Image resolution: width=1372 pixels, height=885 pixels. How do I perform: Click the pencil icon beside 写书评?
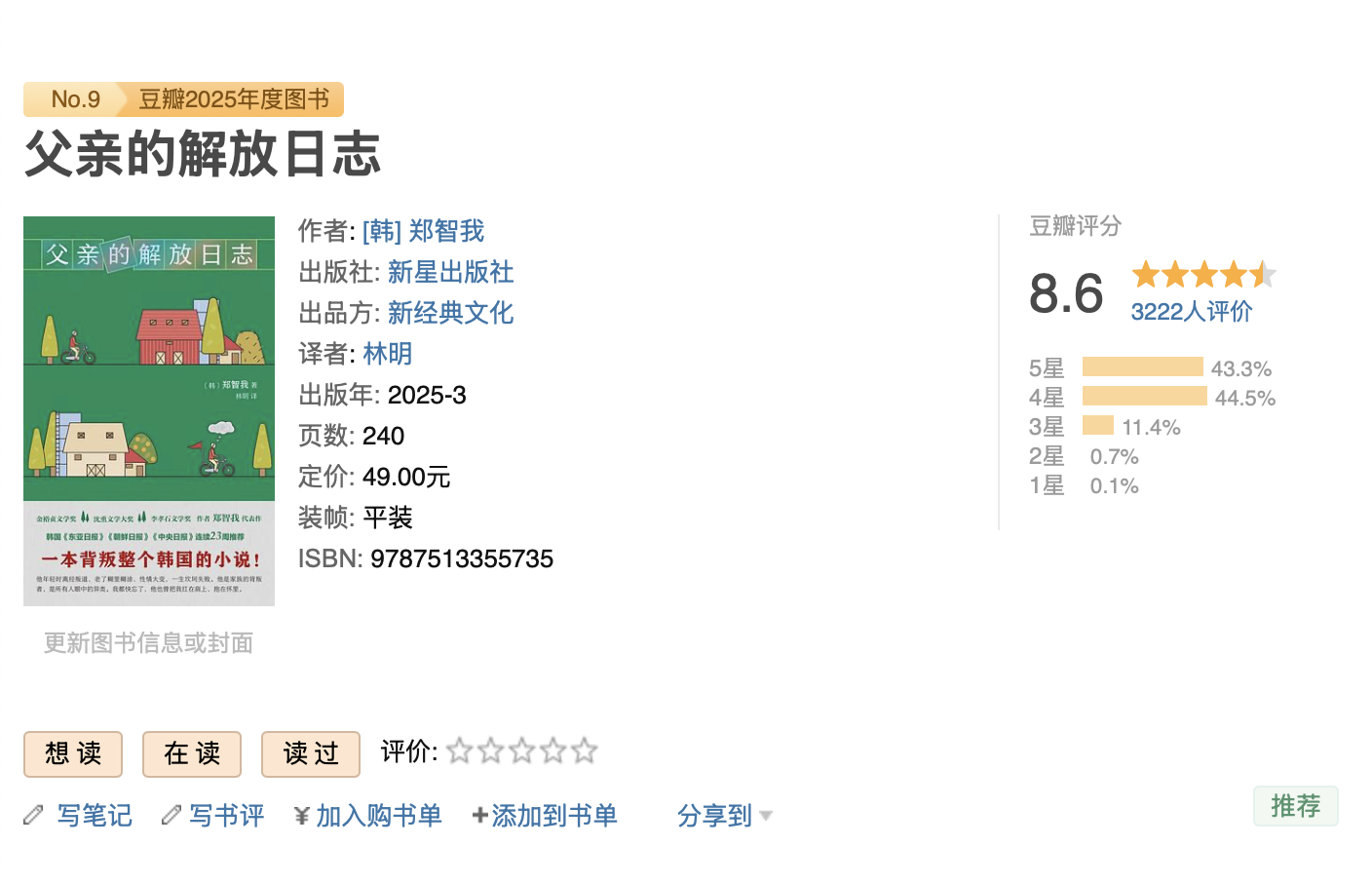click(x=171, y=815)
